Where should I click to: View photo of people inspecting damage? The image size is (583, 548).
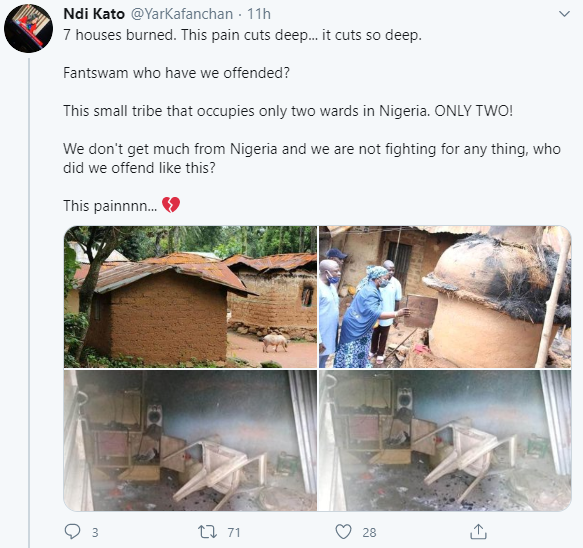pos(445,297)
